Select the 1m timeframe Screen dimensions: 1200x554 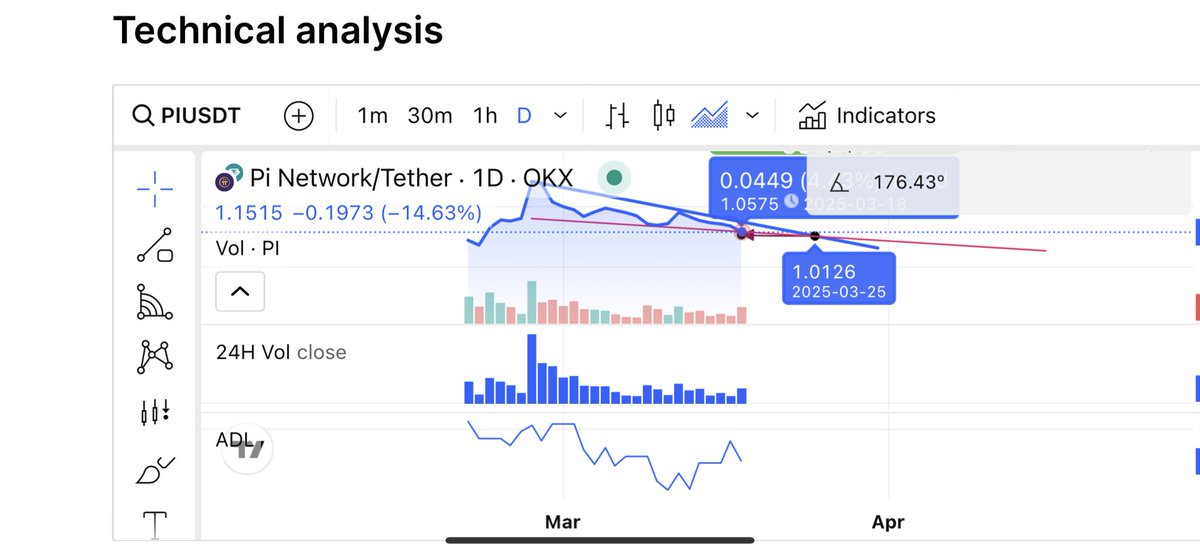[372, 116]
